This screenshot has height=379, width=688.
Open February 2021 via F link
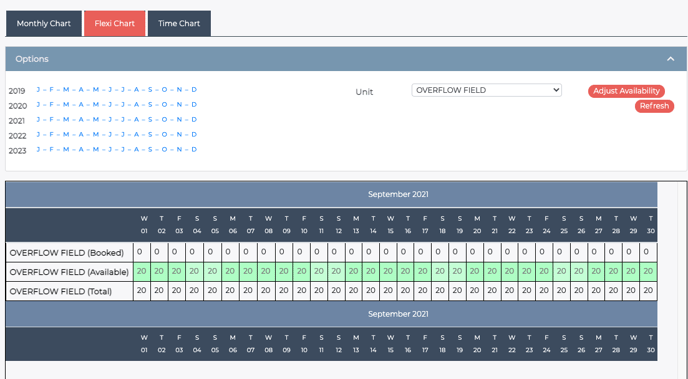click(x=51, y=119)
